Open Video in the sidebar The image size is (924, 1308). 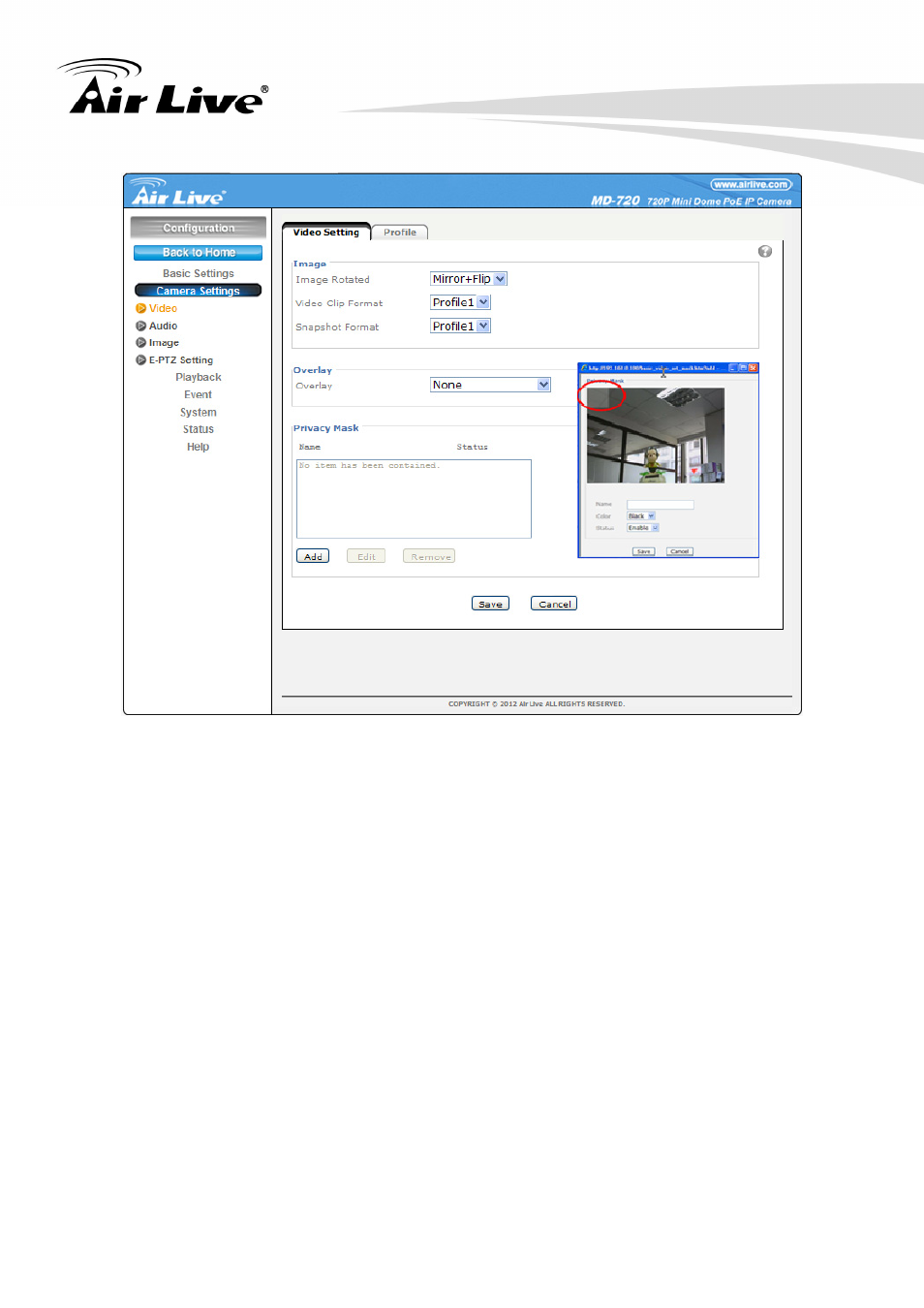tap(163, 308)
